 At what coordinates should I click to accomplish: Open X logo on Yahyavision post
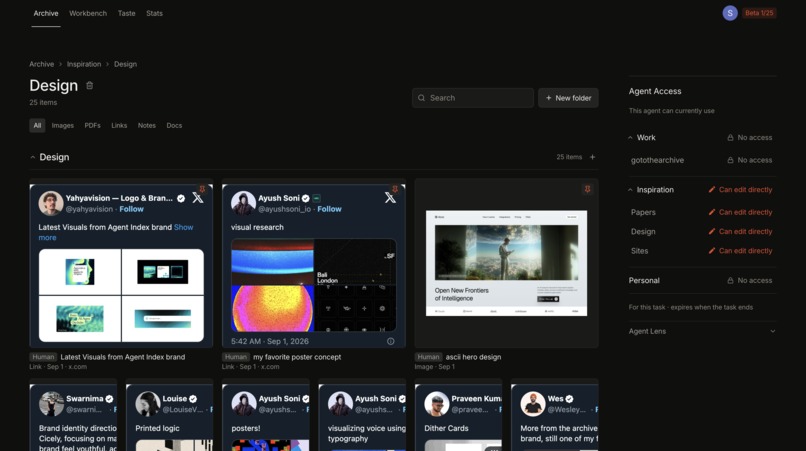coord(197,198)
